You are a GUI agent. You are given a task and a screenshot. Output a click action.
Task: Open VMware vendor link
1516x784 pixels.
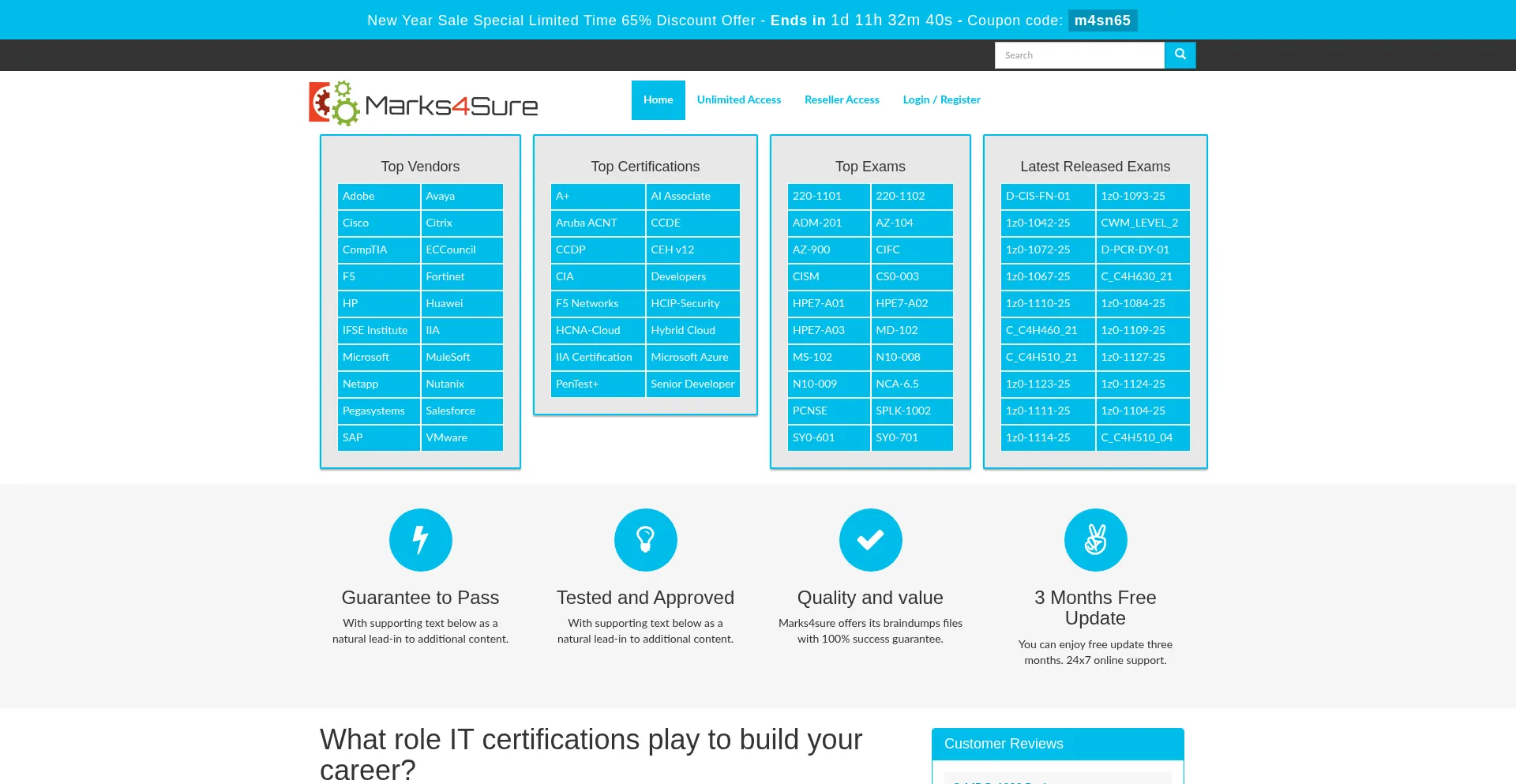pos(462,437)
